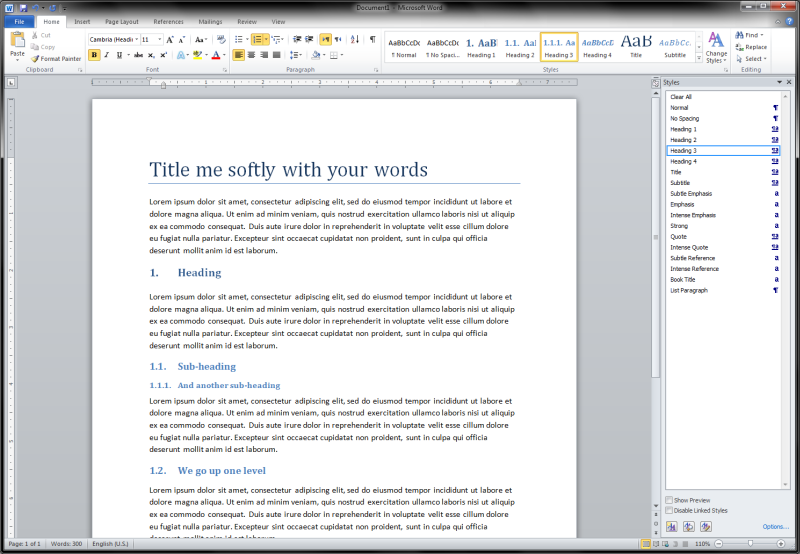The width and height of the screenshot is (800, 554).
Task: Switch to the Page Layout tab
Action: 122,21
